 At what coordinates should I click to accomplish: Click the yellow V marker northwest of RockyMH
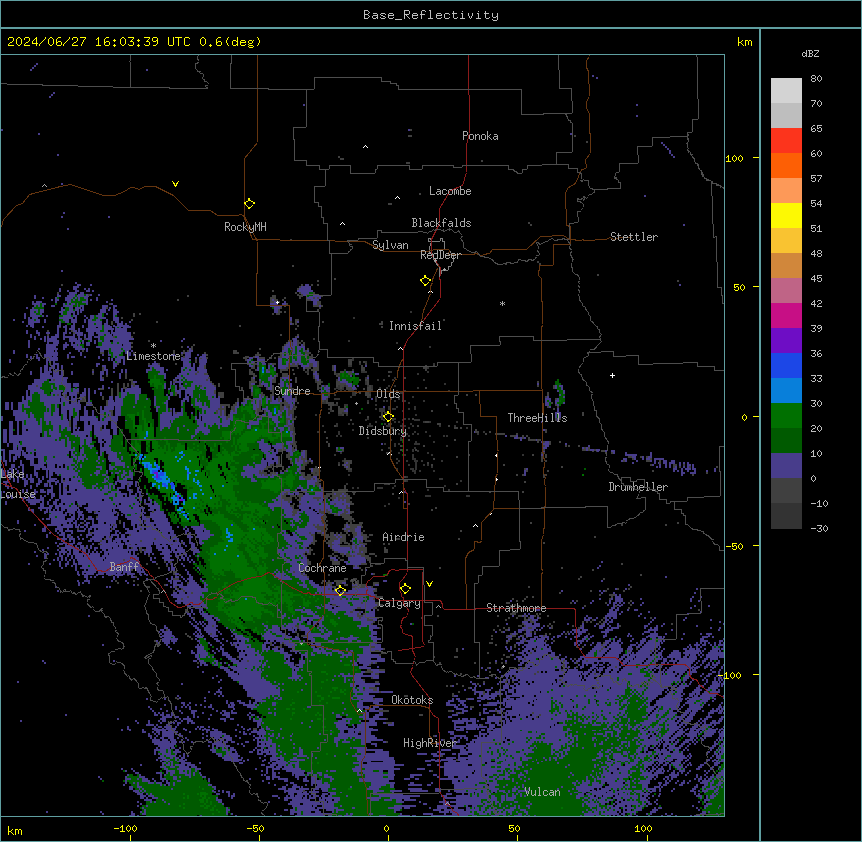tap(175, 184)
